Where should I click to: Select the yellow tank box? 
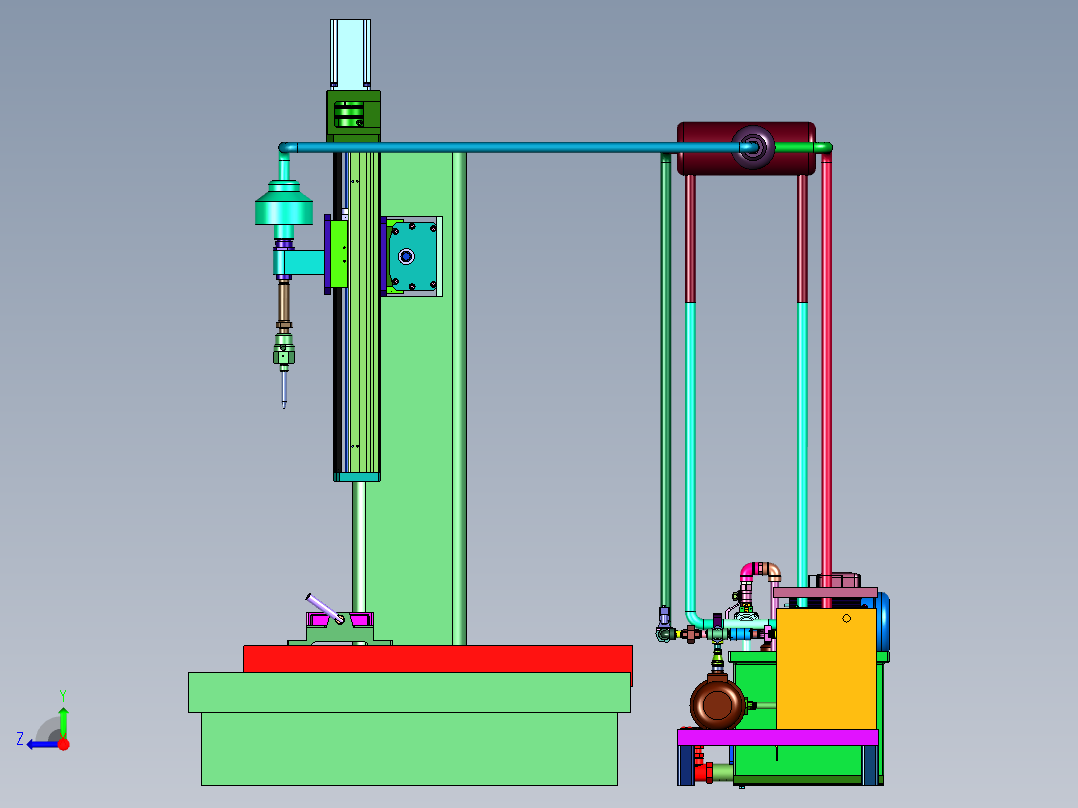pos(826,668)
